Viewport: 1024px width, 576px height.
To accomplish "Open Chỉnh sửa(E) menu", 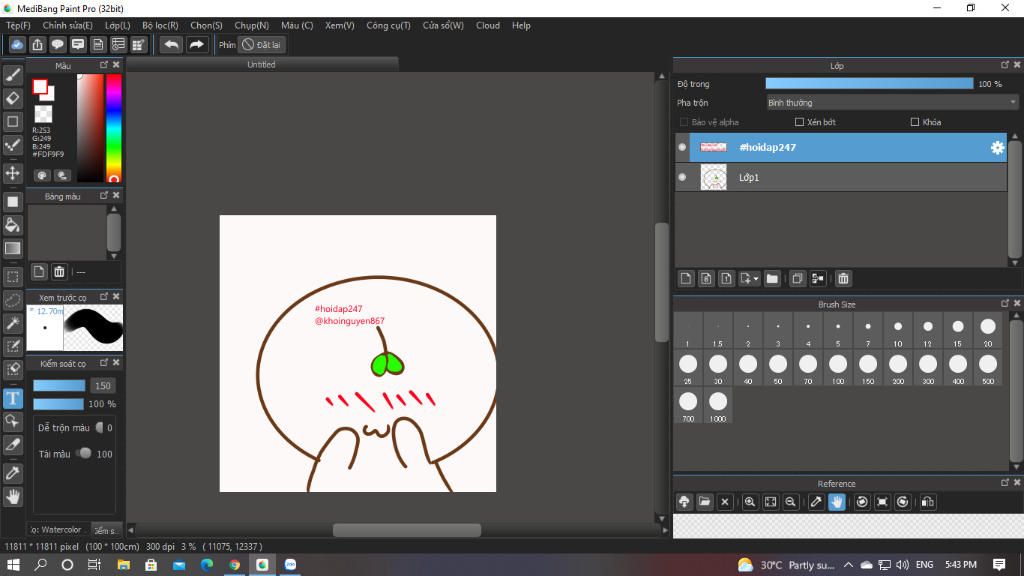I will pos(67,25).
